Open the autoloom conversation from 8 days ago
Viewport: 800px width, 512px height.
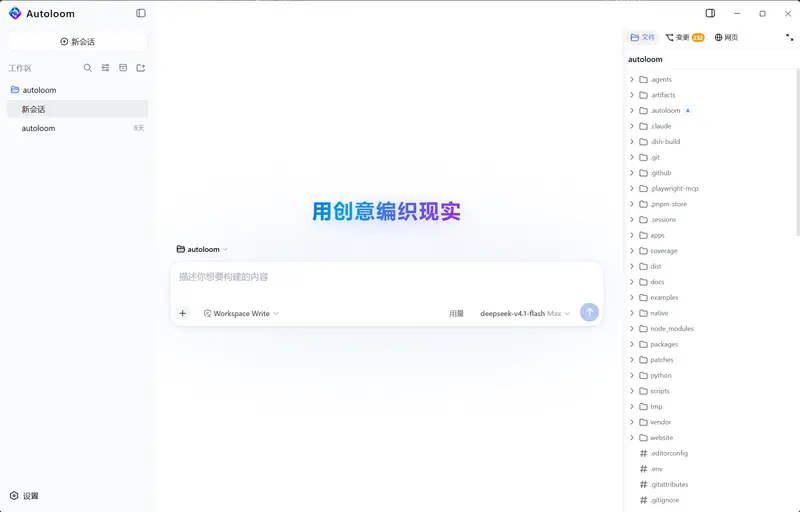coord(78,128)
